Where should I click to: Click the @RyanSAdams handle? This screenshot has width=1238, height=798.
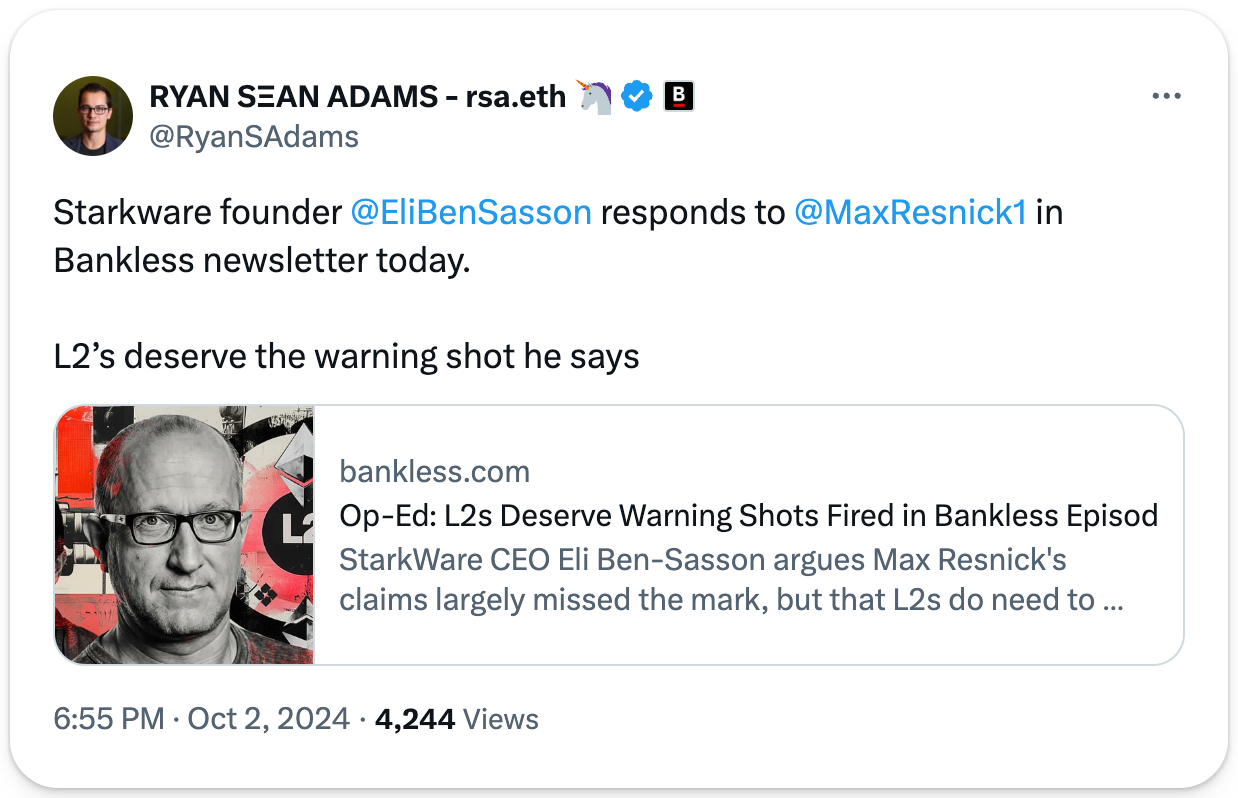click(x=253, y=136)
